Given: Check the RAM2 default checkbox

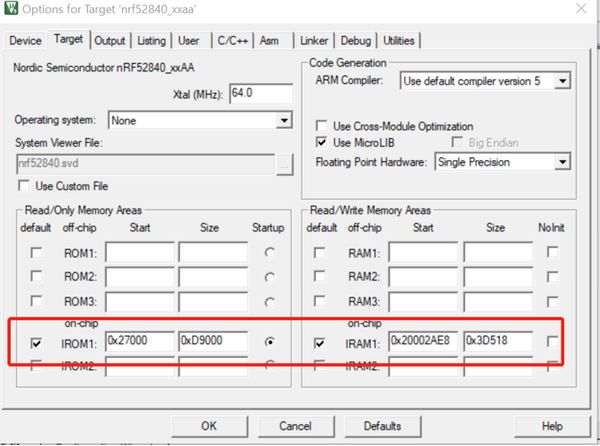Looking at the screenshot, I should (320, 276).
